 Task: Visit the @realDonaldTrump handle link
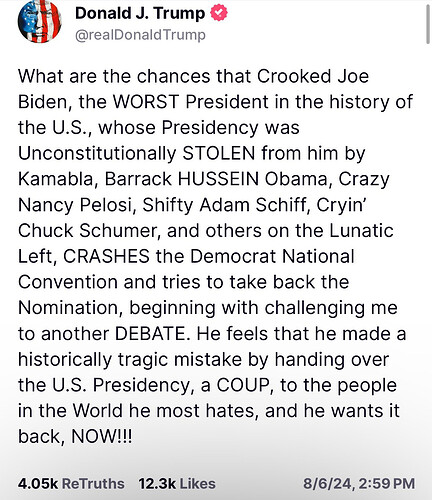tap(140, 35)
